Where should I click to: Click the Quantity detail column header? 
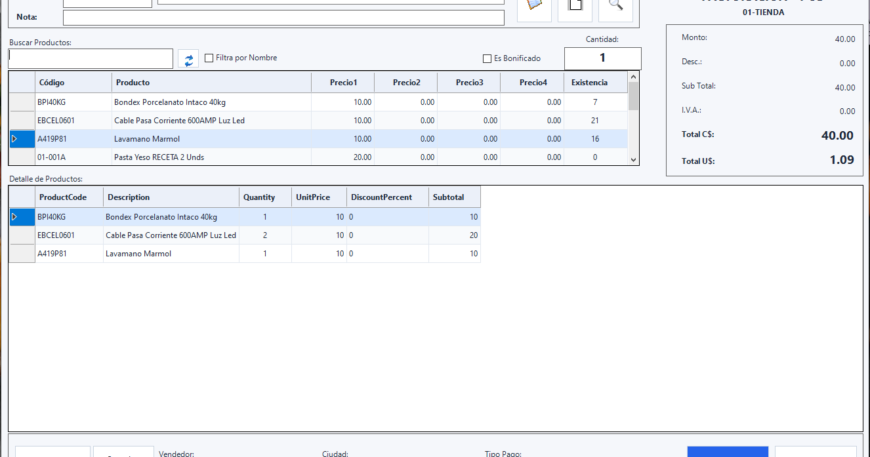pyautogui.click(x=265, y=197)
